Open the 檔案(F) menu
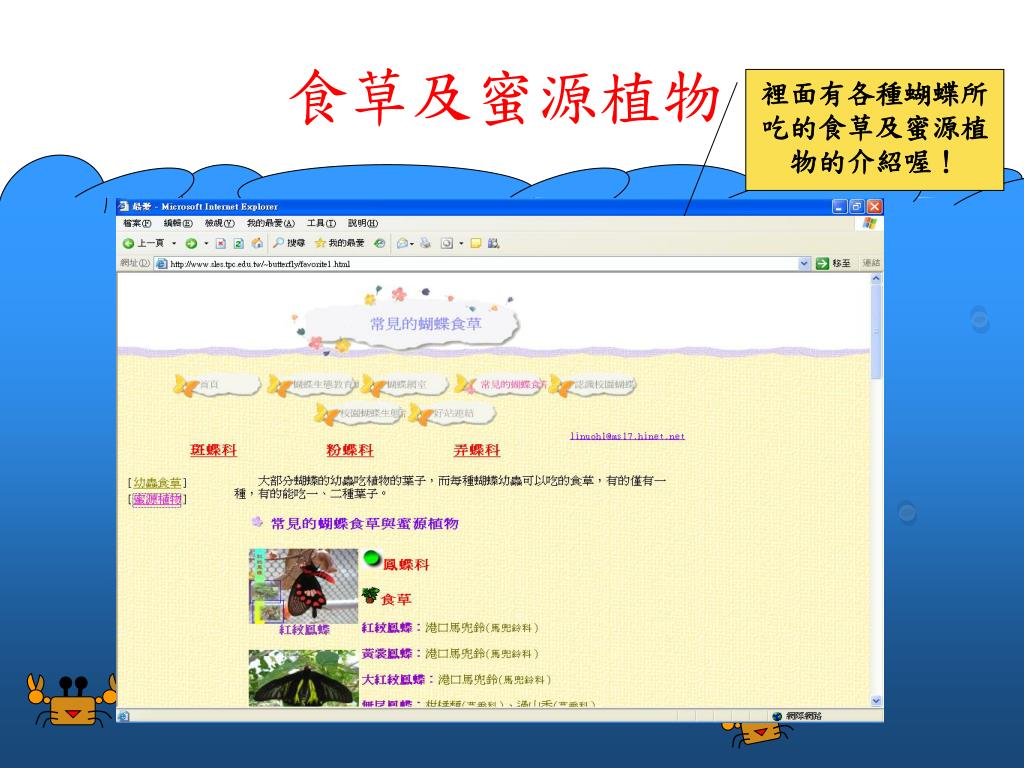 tap(137, 223)
